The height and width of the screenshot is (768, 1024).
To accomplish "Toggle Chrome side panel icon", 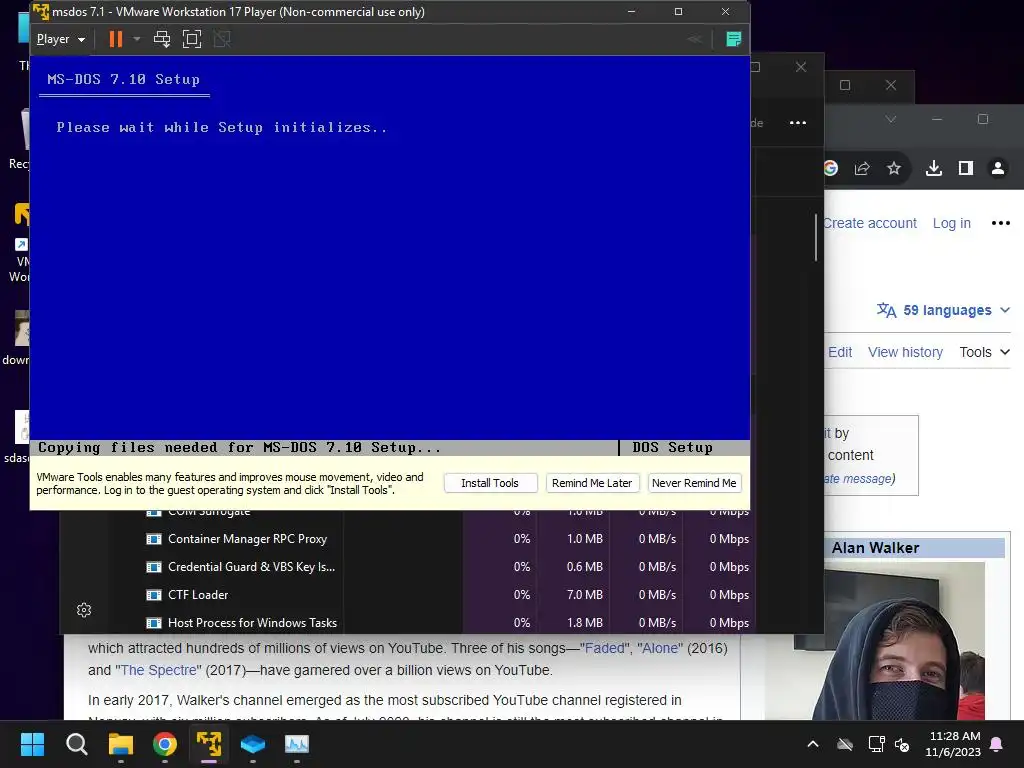I will [966, 168].
